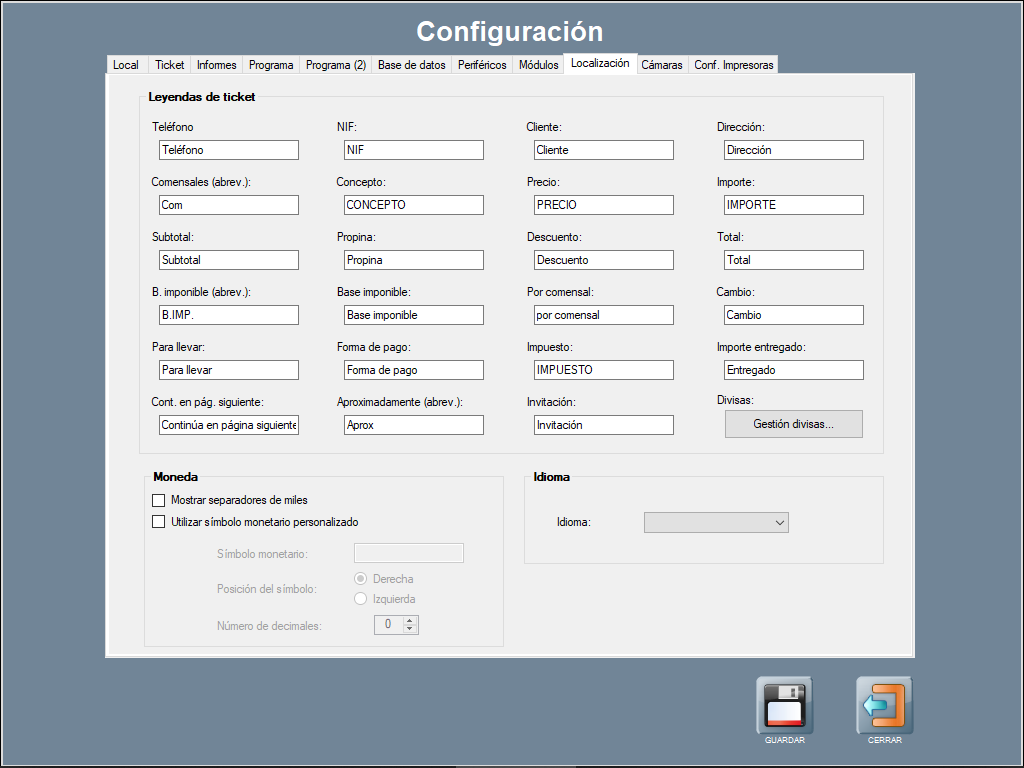This screenshot has width=1024, height=768.
Task: Click the Símbolo monetario input box
Action: [x=409, y=554]
